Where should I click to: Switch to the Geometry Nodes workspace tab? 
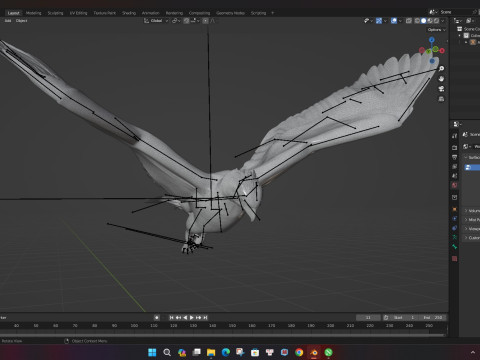(230, 13)
